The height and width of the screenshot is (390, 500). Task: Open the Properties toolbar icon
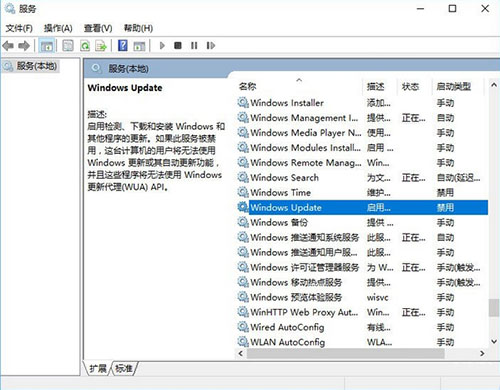point(68,45)
